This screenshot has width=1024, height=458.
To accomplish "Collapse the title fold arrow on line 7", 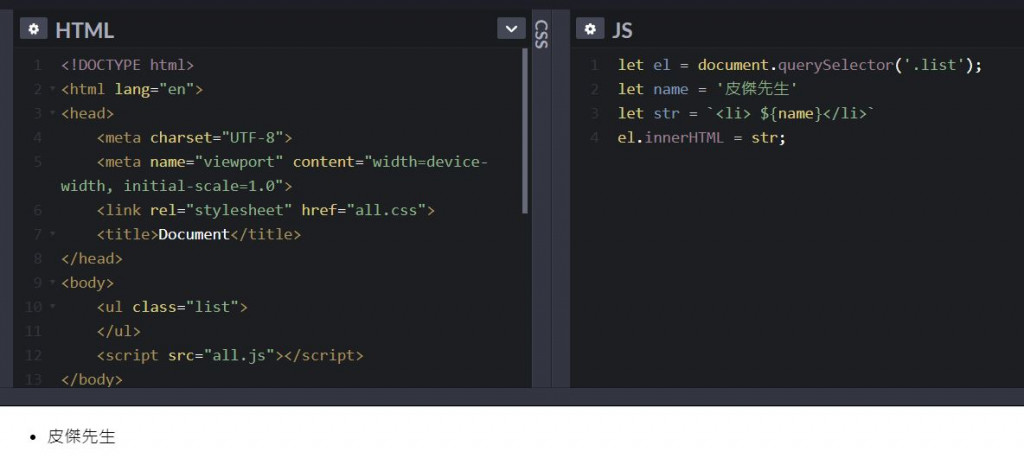I will [52, 234].
